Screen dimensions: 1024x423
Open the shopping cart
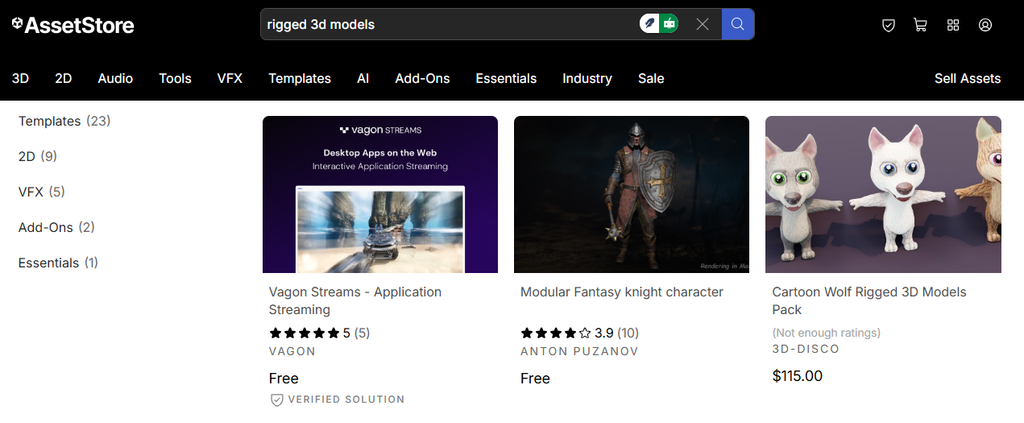[920, 25]
